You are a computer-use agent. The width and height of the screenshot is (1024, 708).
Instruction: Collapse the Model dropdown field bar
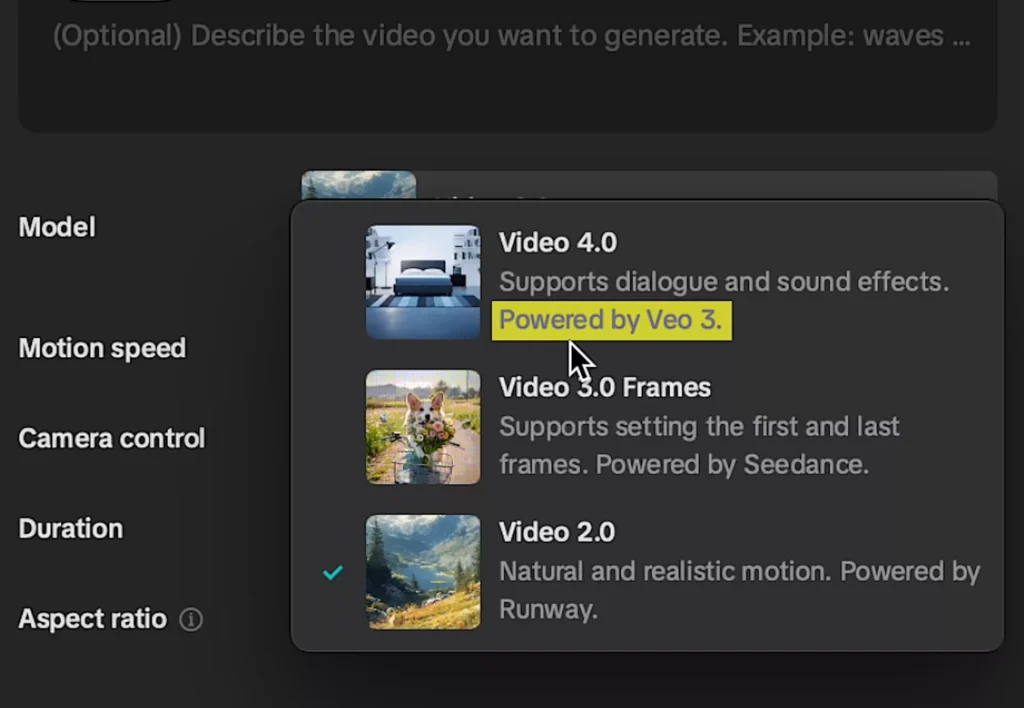coord(700,185)
